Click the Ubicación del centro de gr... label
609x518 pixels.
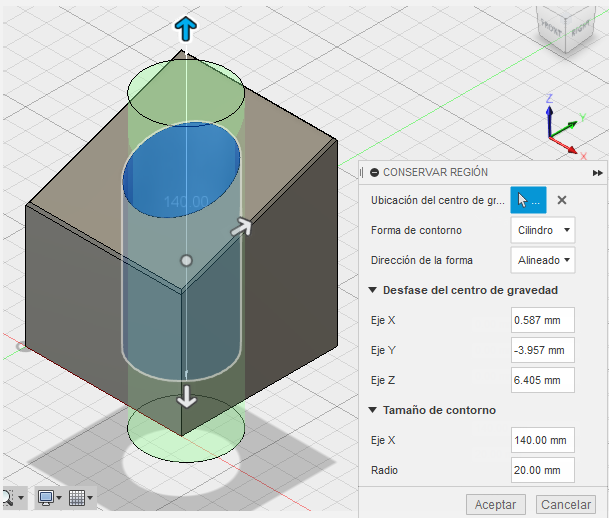click(438, 200)
